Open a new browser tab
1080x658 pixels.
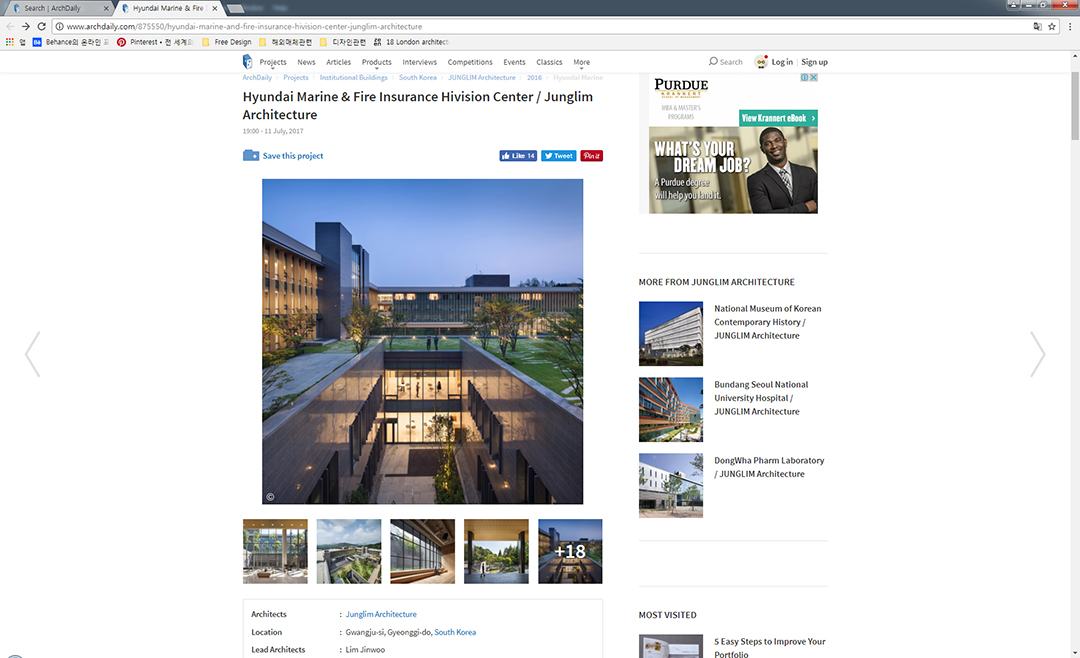click(x=235, y=8)
